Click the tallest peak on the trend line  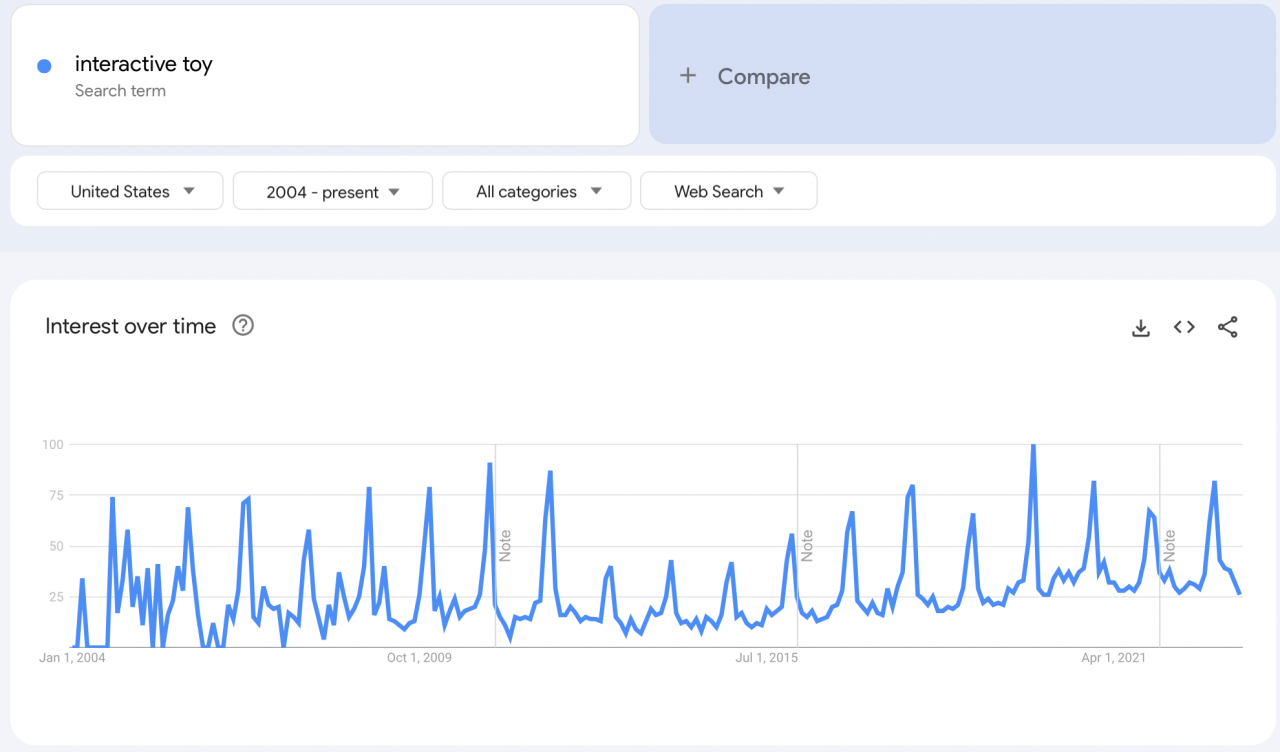click(x=1033, y=447)
